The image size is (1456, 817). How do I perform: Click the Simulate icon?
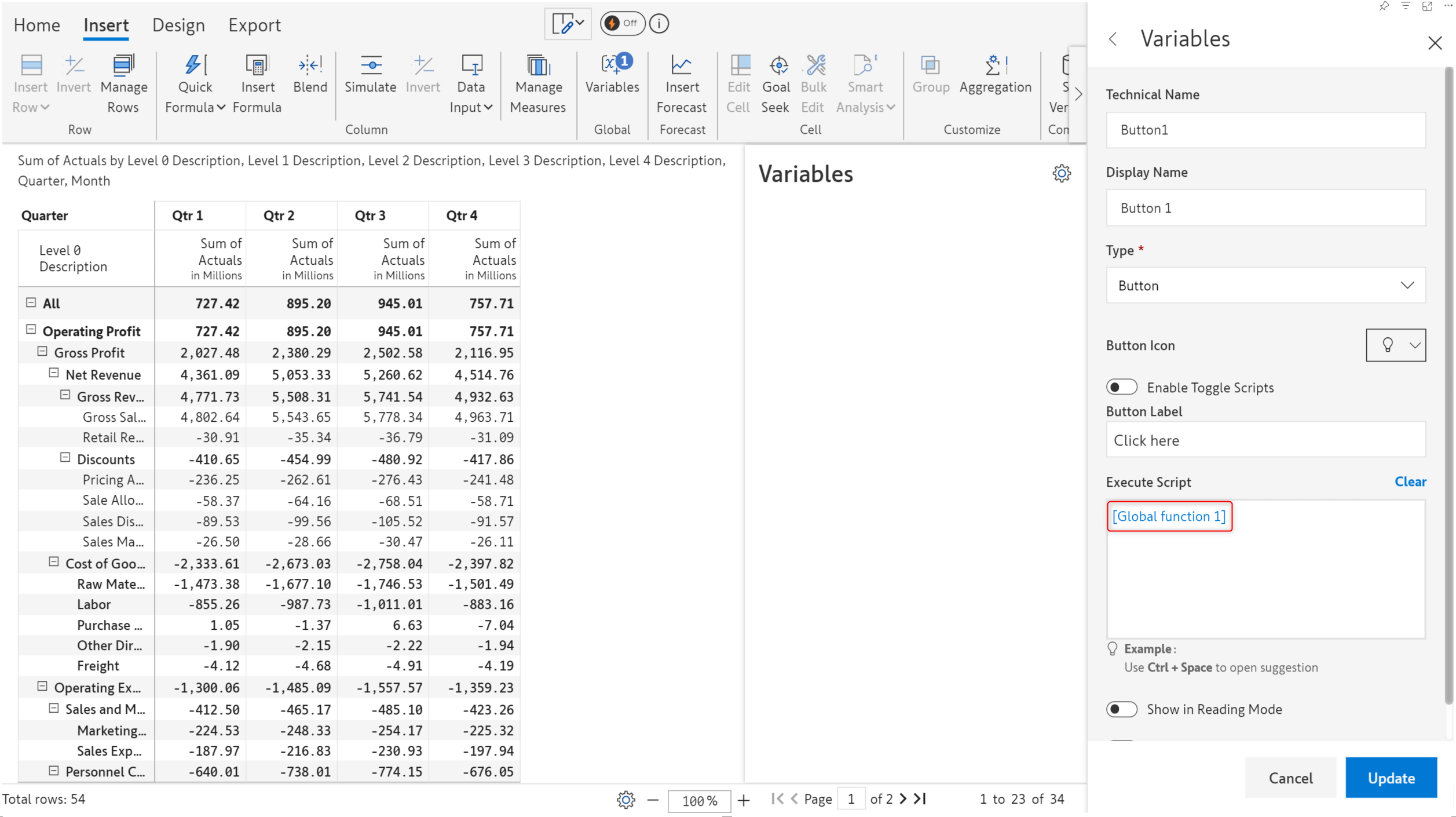[x=371, y=65]
